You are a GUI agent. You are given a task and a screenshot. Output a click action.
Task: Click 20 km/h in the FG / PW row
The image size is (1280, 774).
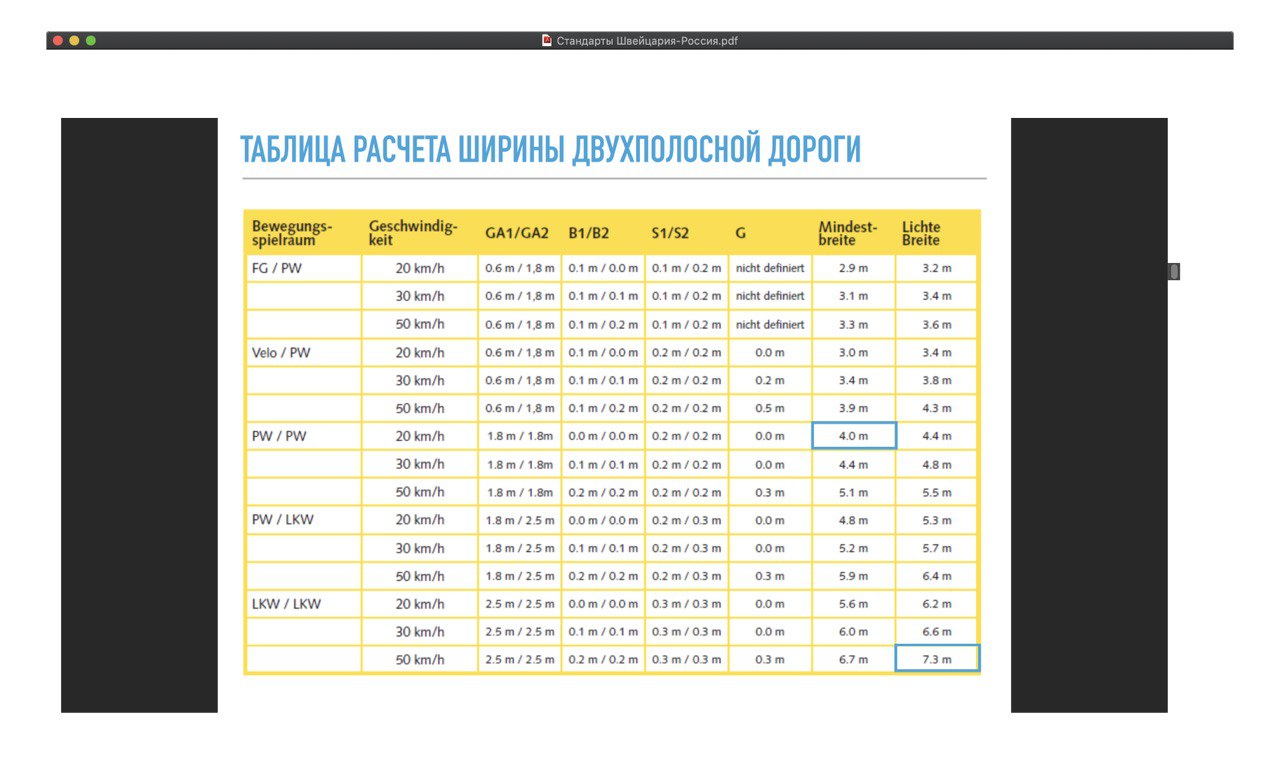click(x=420, y=268)
